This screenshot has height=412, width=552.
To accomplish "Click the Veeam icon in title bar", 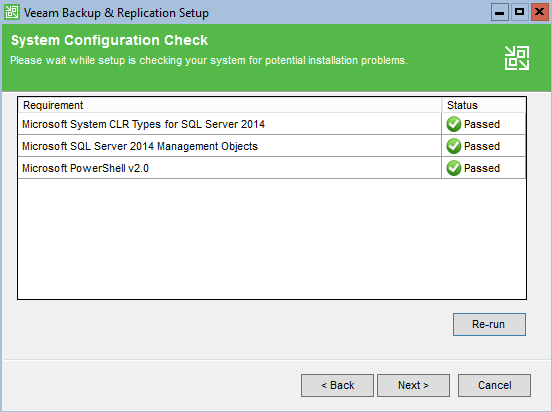I will pyautogui.click(x=12, y=12).
